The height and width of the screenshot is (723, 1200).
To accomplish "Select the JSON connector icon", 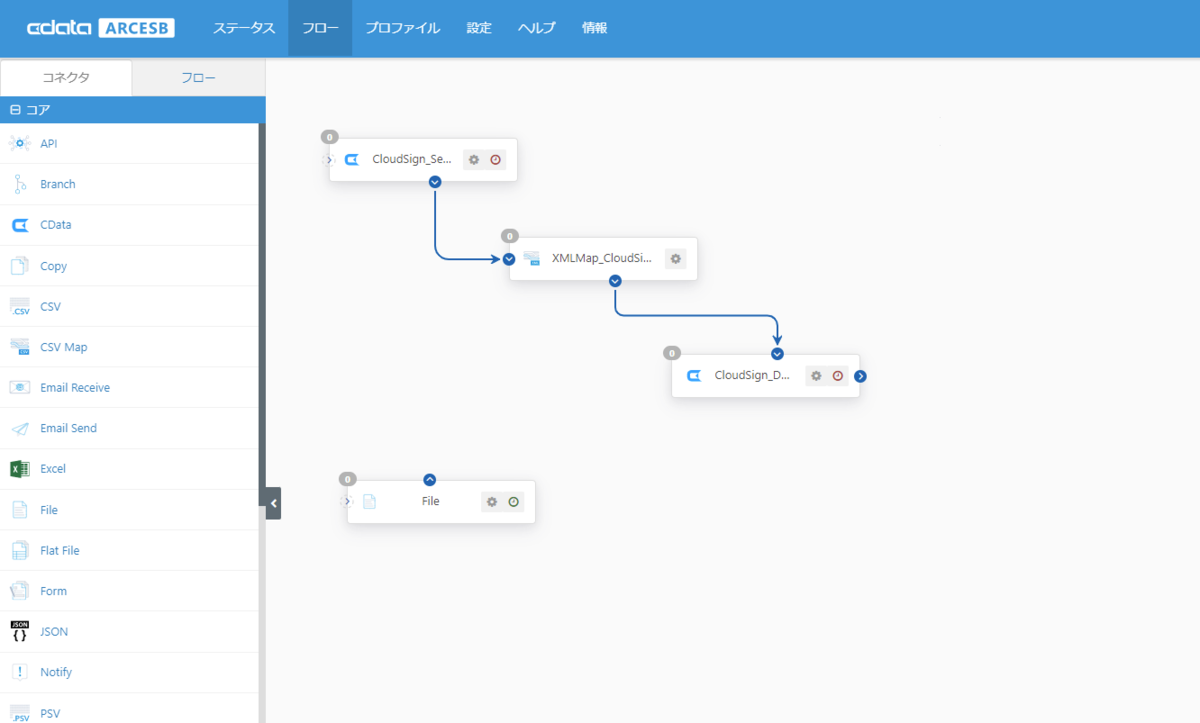I will click(20, 631).
